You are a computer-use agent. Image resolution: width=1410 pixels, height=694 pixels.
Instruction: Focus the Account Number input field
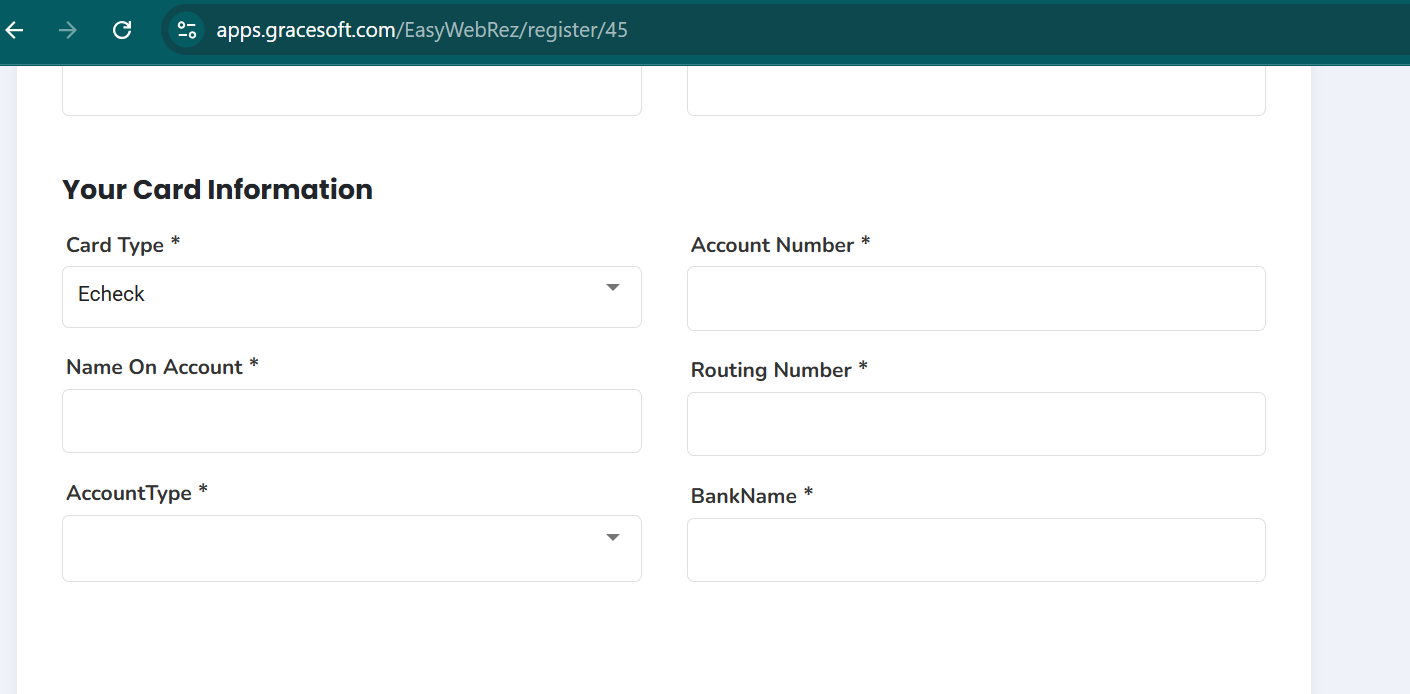[x=976, y=298]
